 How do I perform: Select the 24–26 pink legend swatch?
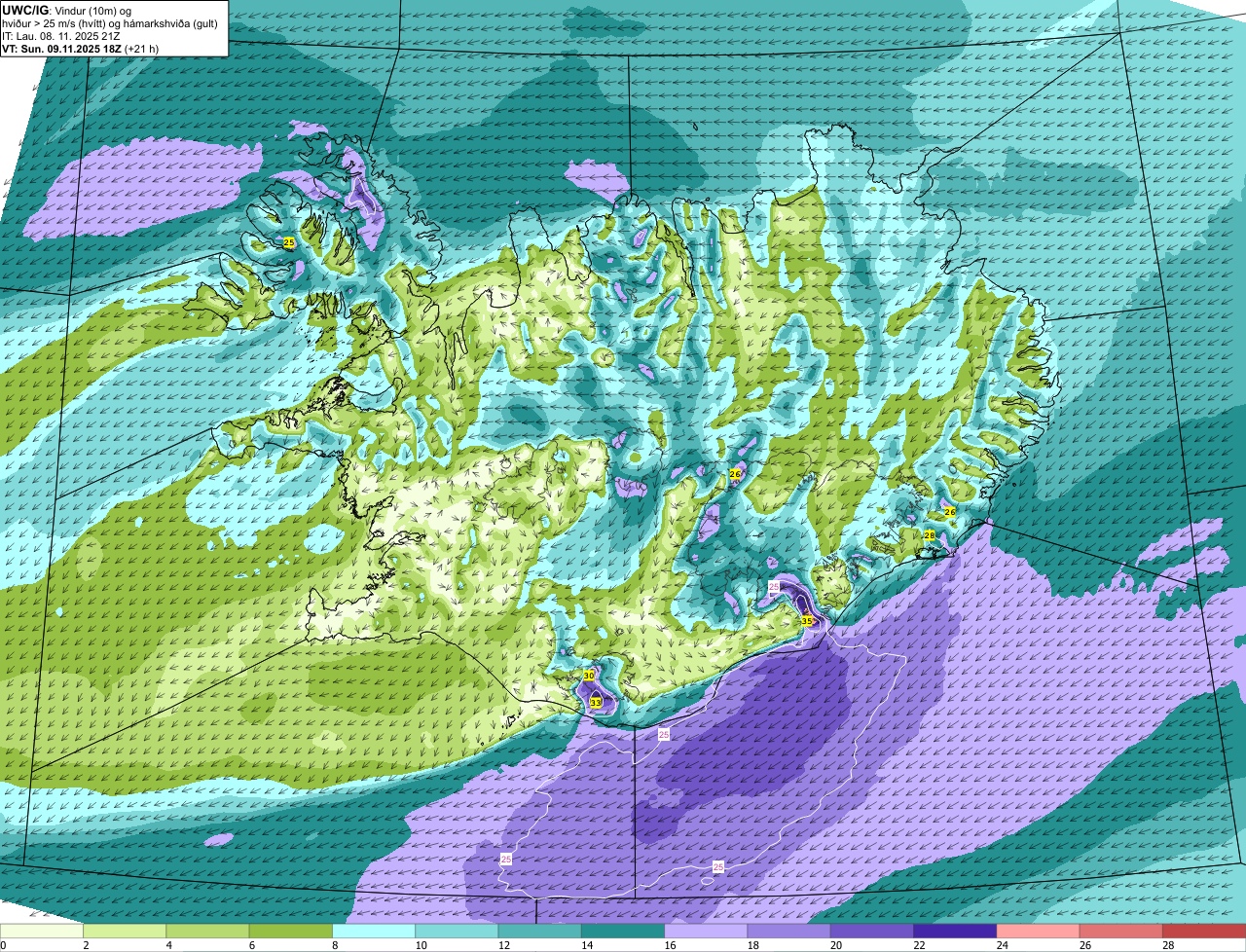1038,932
